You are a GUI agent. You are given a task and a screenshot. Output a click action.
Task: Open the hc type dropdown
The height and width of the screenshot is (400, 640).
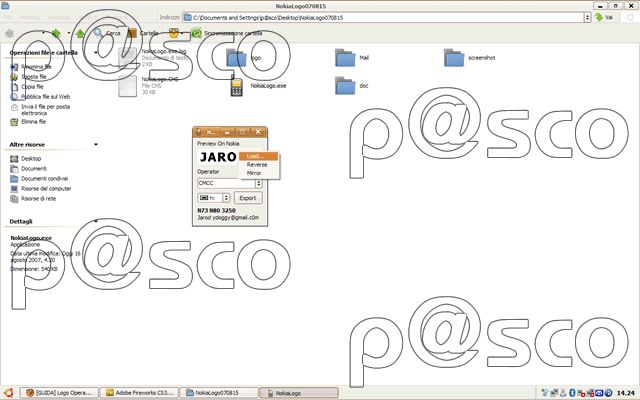[226, 198]
